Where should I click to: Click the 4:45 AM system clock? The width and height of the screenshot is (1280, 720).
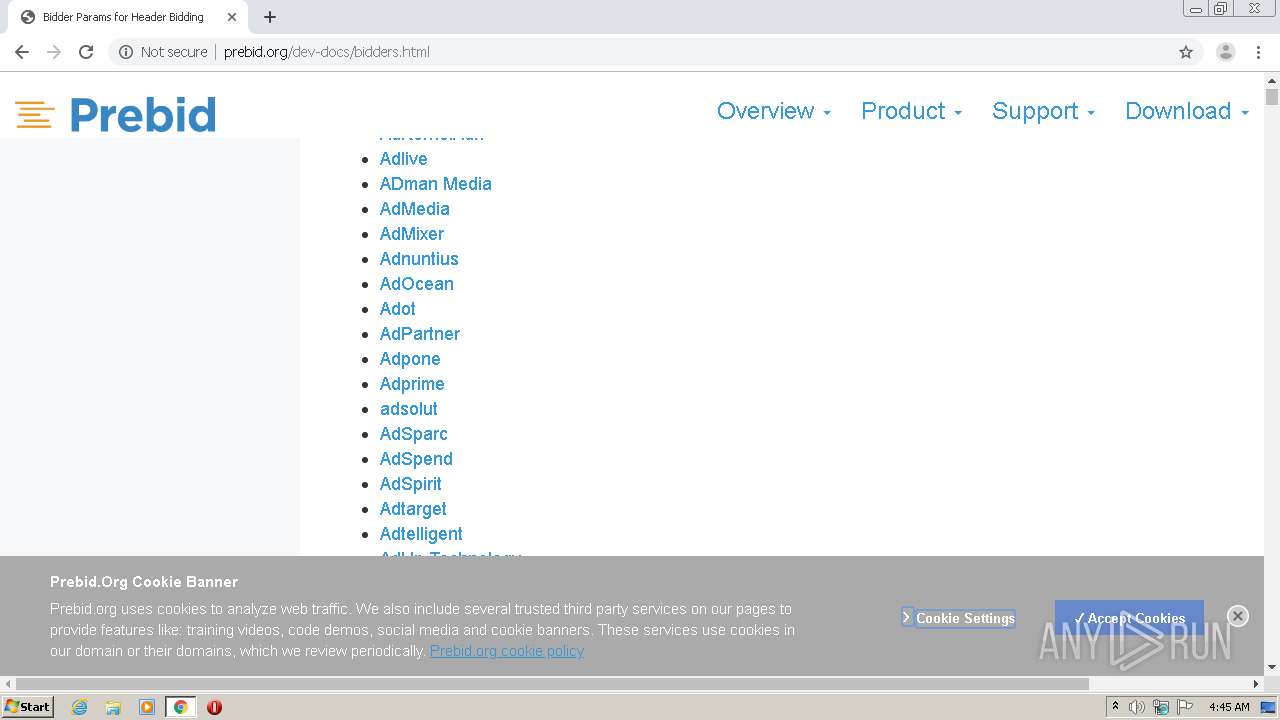tap(1229, 707)
